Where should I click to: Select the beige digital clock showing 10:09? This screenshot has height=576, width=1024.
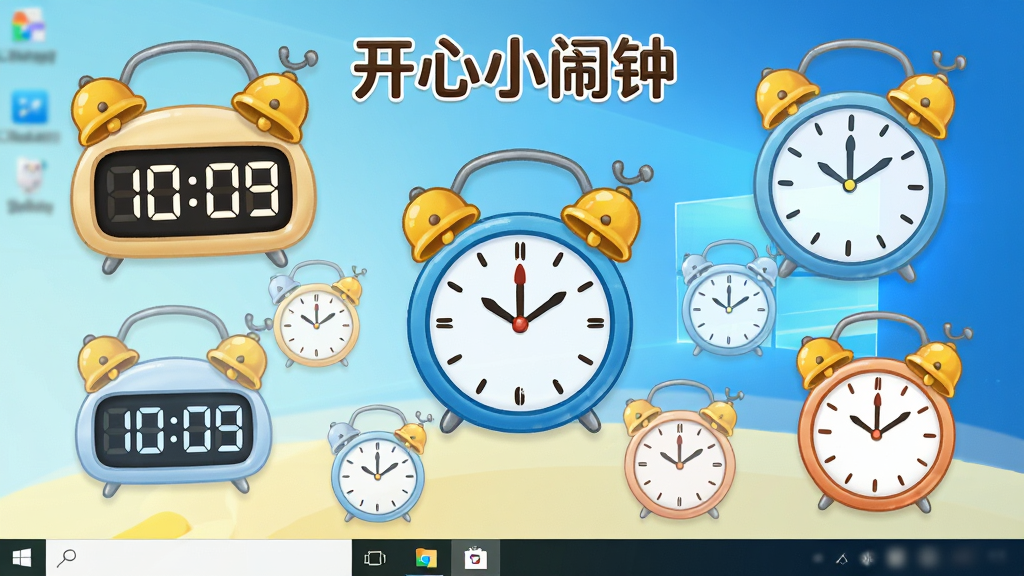pos(193,159)
